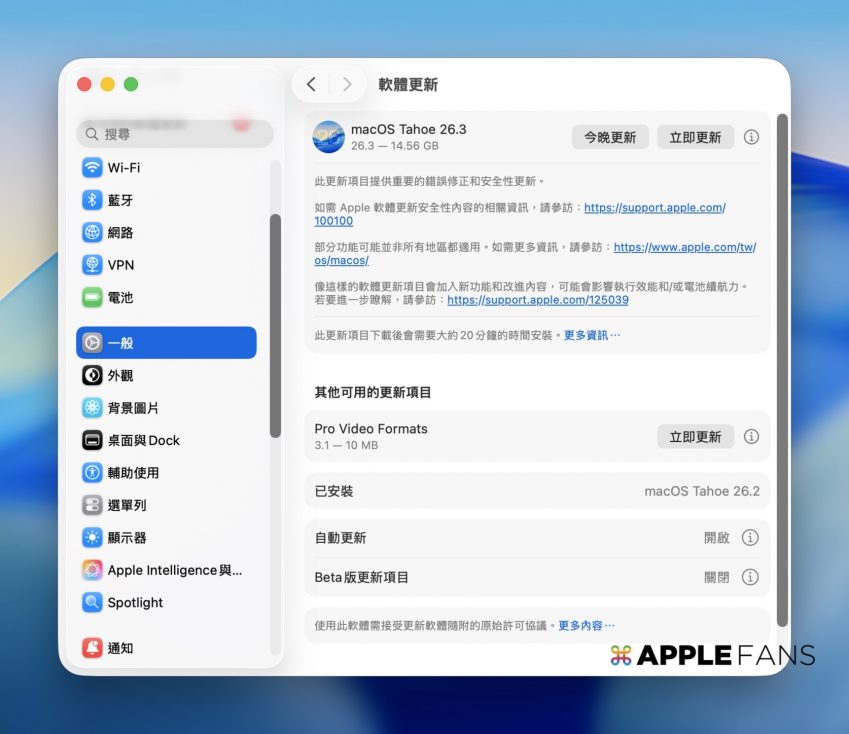Expand 更多資訊 about installation time
This screenshot has width=849, height=734.
tap(591, 335)
